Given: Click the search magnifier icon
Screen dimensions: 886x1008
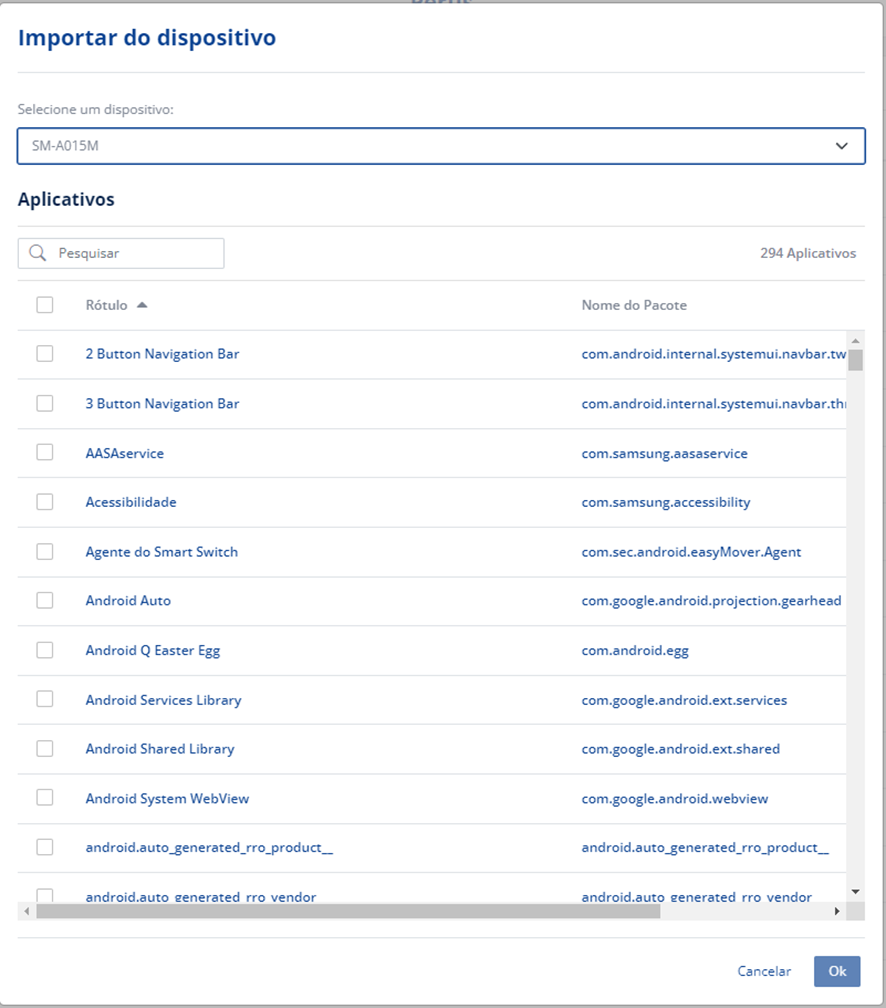Looking at the screenshot, I should pyautogui.click(x=38, y=253).
